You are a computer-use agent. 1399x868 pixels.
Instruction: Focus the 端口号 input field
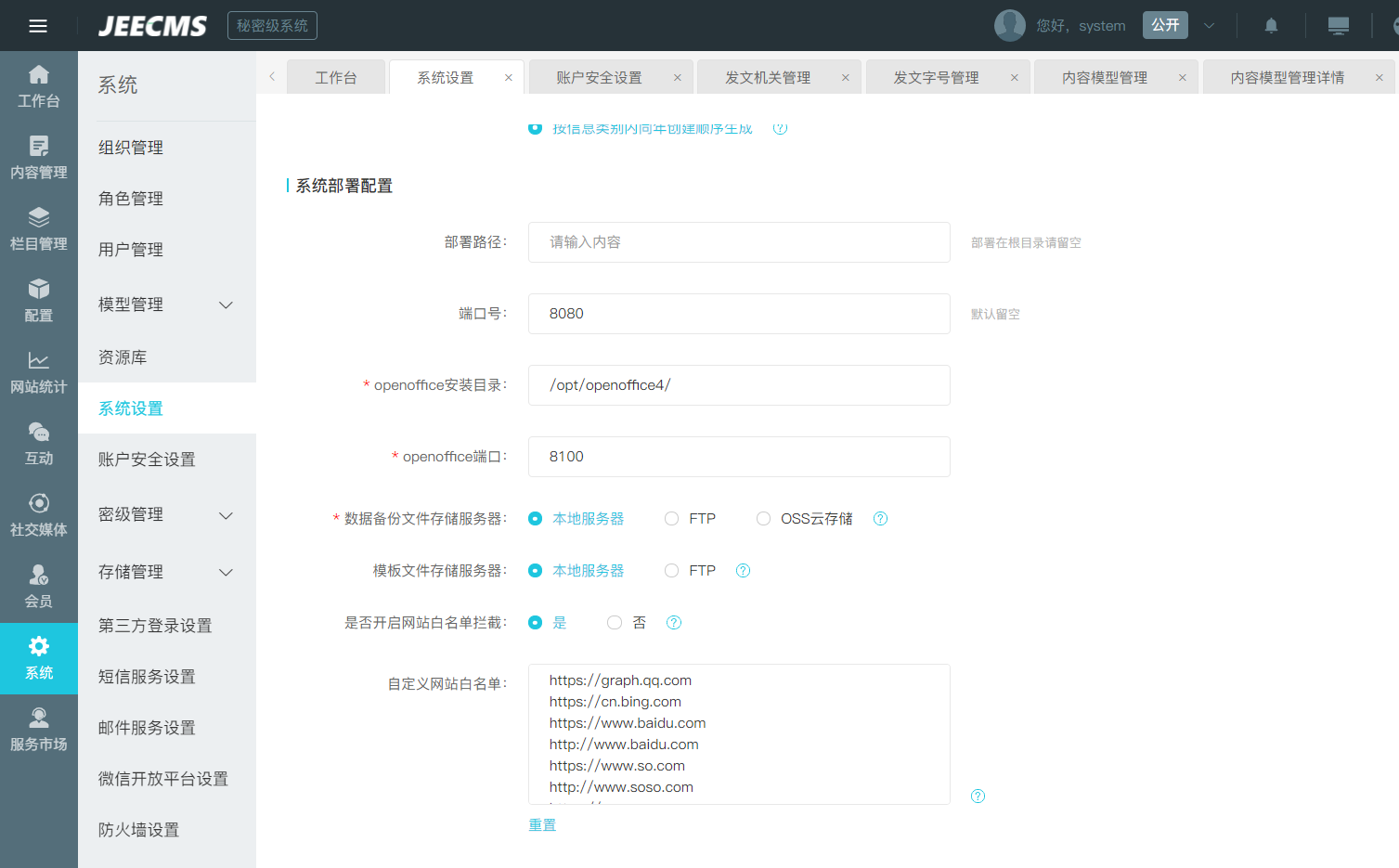tap(739, 314)
